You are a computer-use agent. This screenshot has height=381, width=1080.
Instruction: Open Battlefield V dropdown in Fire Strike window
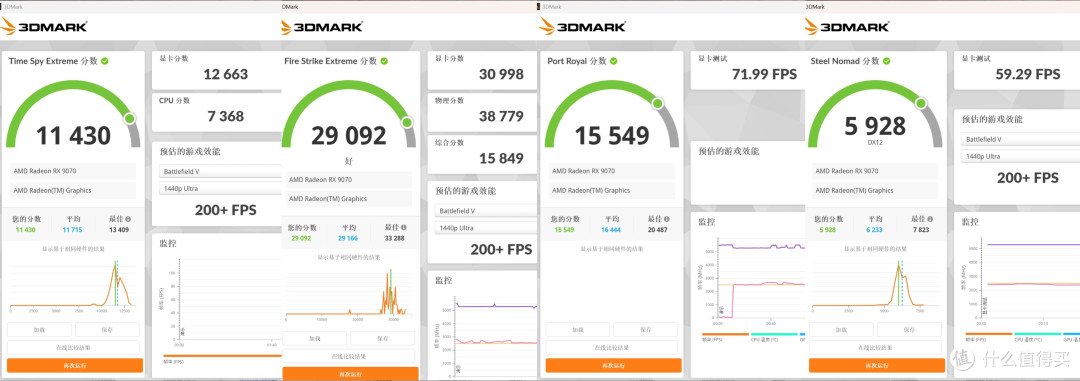pos(486,211)
